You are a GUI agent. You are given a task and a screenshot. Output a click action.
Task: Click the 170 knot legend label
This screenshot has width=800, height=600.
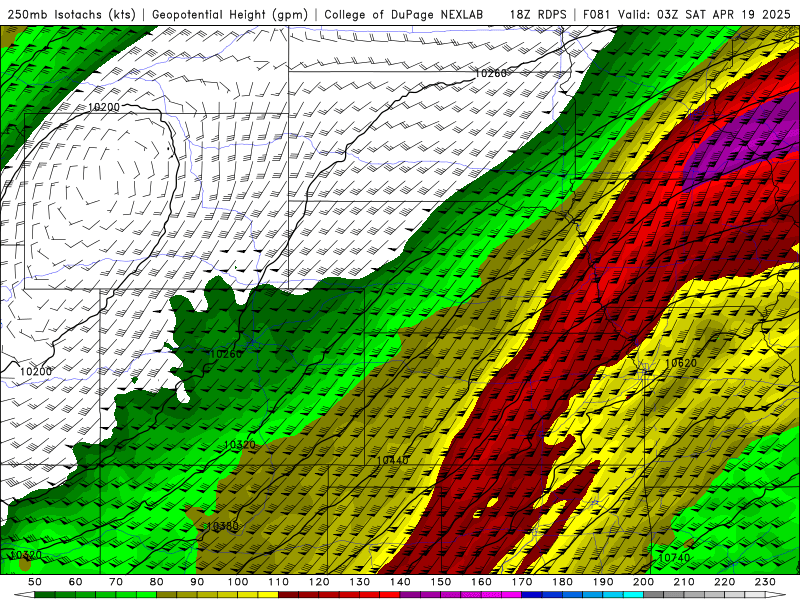point(522,582)
